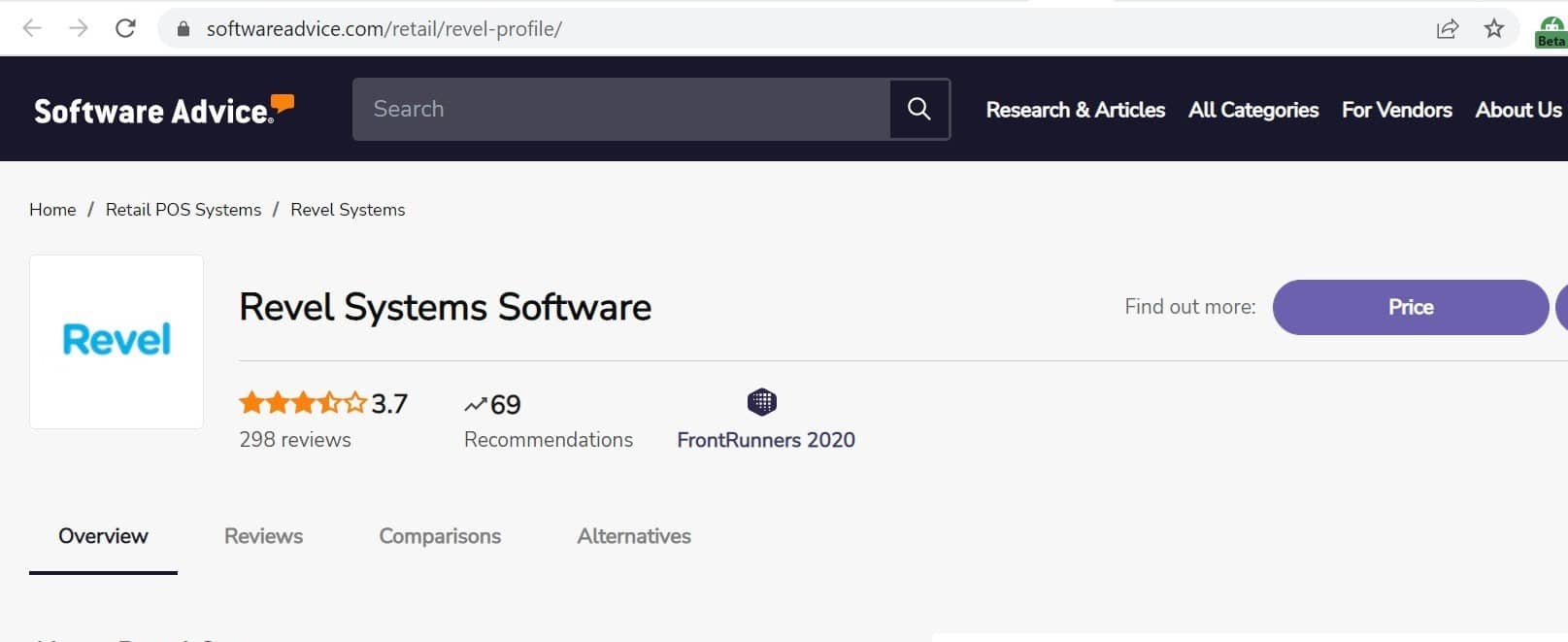Click the 69 recommendations count
The width and height of the screenshot is (1568, 642).
506,404
